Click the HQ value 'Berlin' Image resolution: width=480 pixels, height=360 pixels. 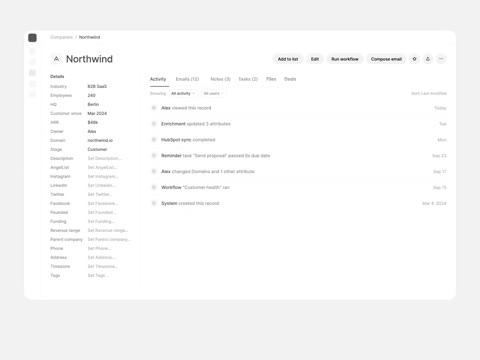[x=93, y=104]
